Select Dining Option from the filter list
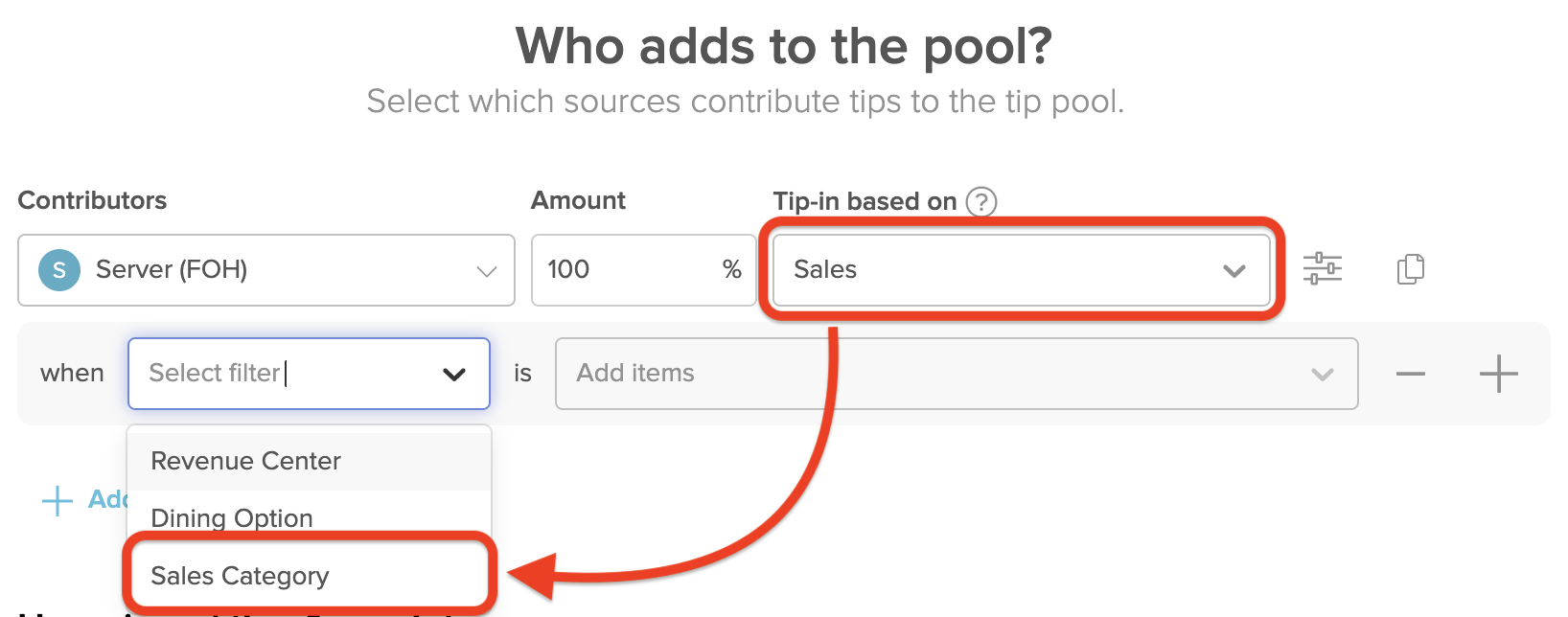 (232, 517)
